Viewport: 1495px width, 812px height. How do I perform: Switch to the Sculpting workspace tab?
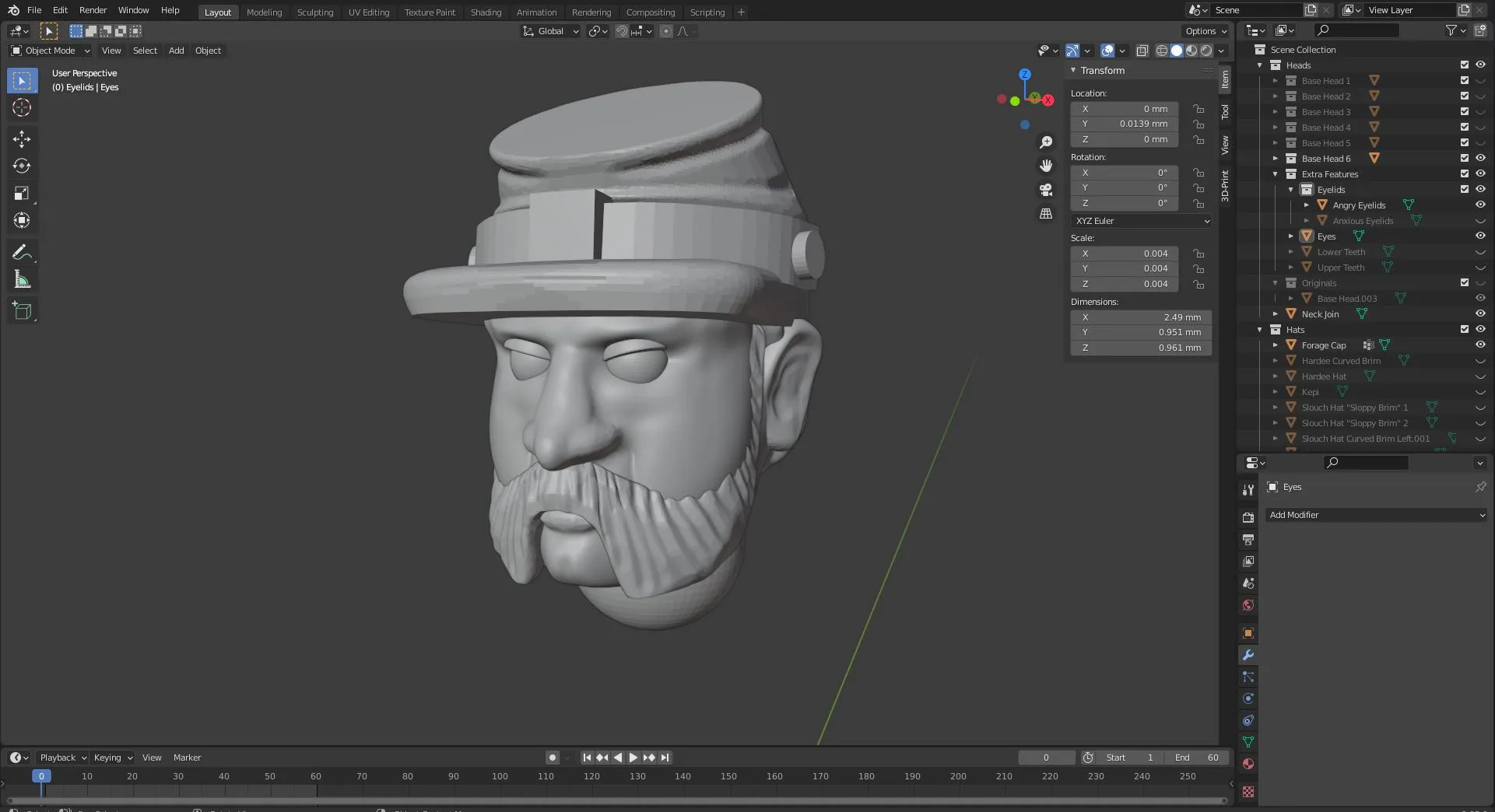[x=315, y=12]
